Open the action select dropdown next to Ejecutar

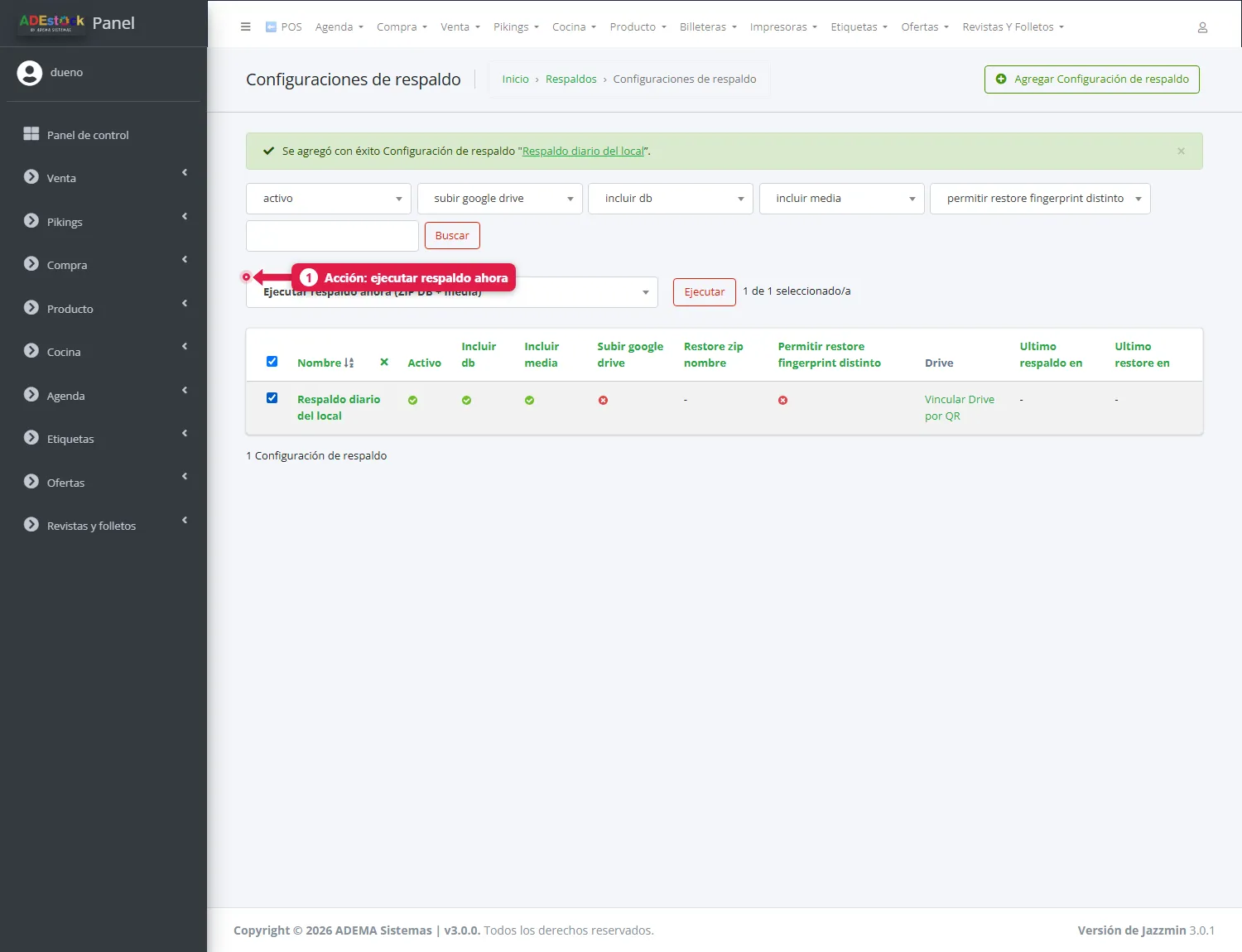coord(452,292)
